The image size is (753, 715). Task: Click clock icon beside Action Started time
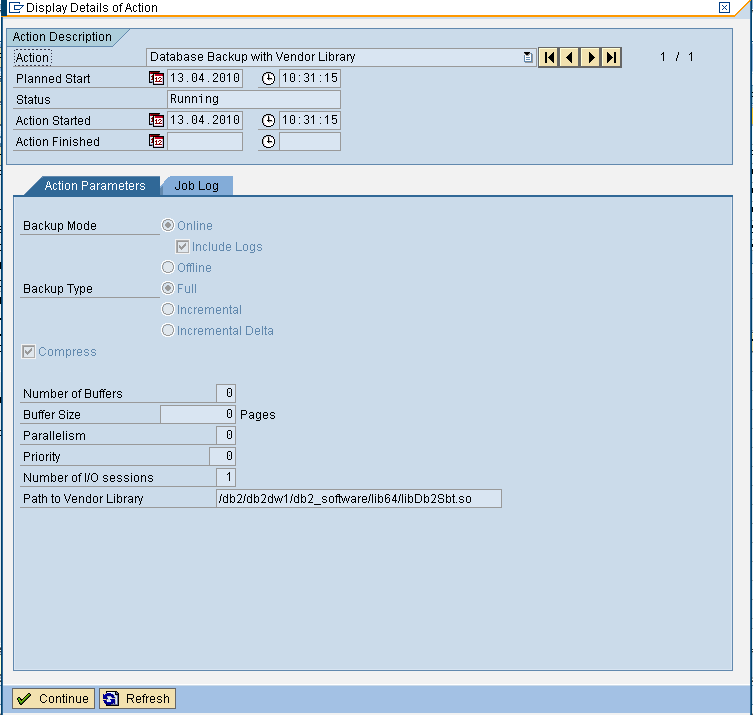click(268, 120)
